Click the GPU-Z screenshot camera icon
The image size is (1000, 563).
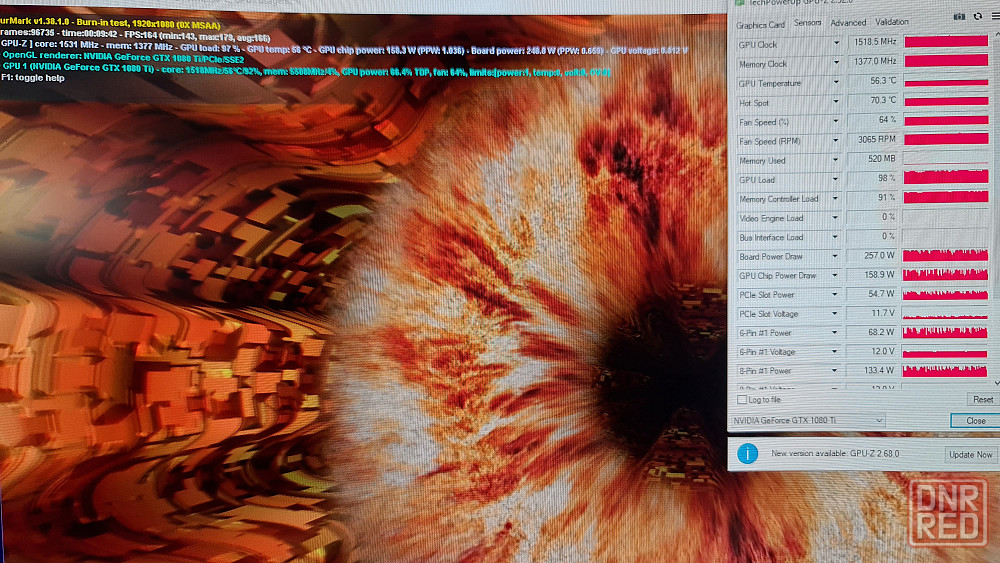click(960, 16)
